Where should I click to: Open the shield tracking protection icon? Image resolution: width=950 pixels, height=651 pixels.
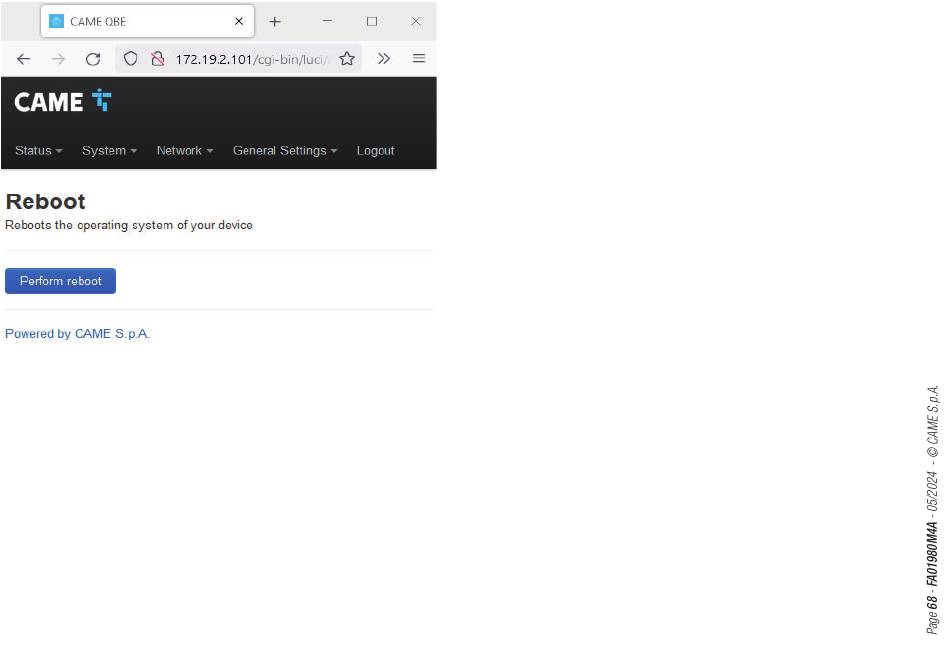click(x=130, y=59)
